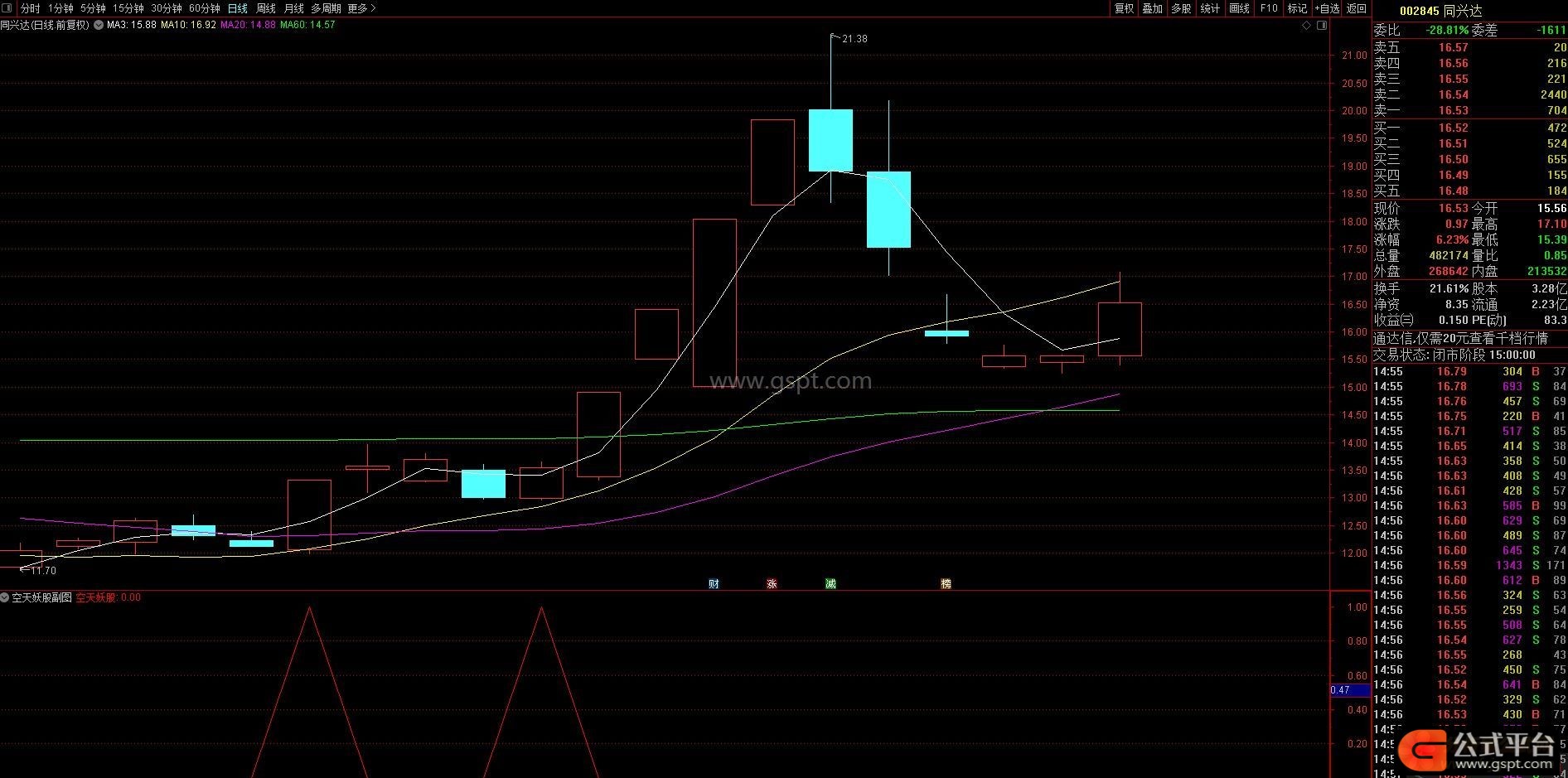The image size is (1568, 778).
Task: Click the MA3: 15.88 indicator label
Action: tap(132, 25)
